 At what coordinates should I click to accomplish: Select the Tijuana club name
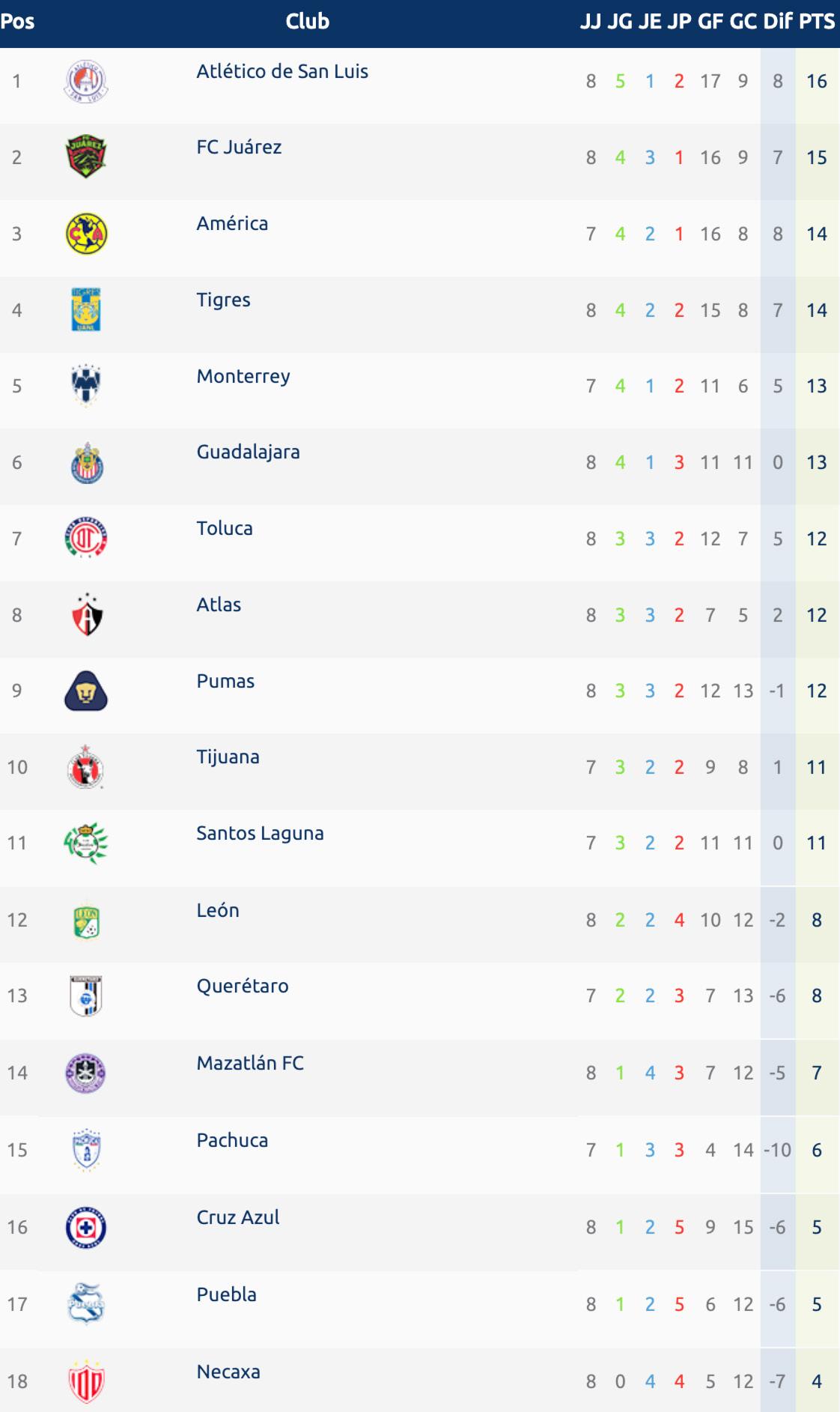point(228,757)
